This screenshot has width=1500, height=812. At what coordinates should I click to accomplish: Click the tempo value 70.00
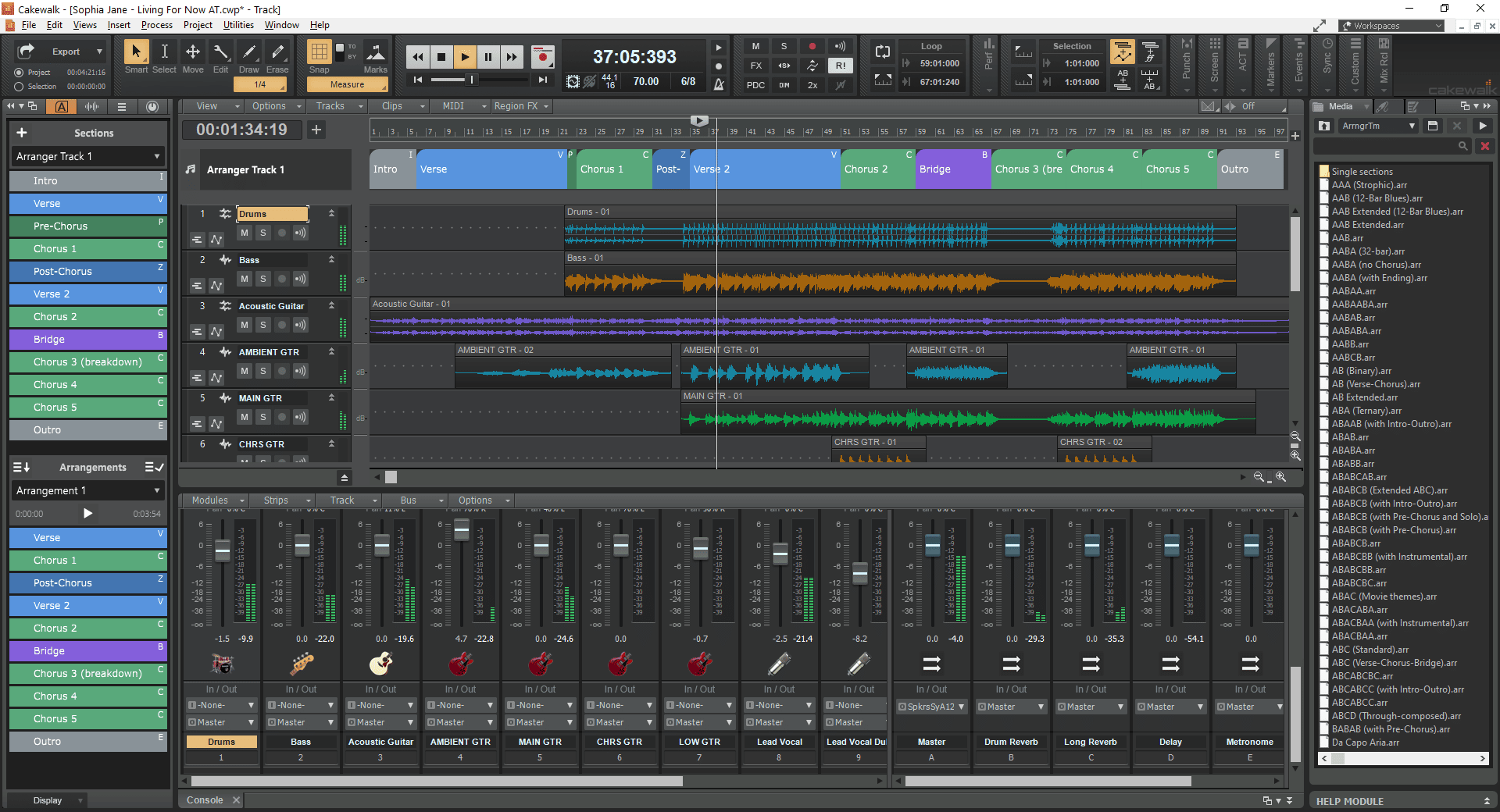click(x=645, y=81)
